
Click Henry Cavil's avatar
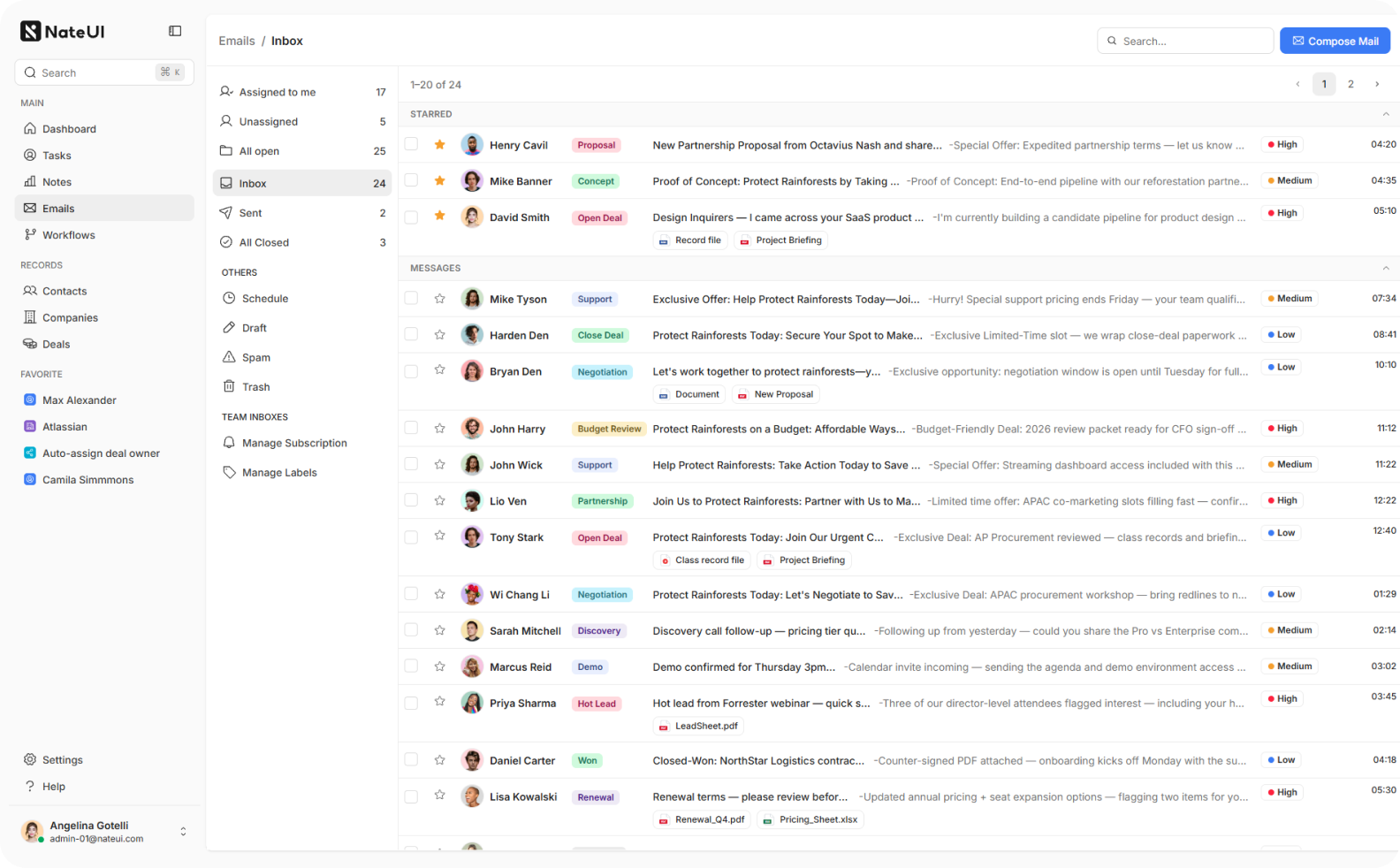coord(472,145)
